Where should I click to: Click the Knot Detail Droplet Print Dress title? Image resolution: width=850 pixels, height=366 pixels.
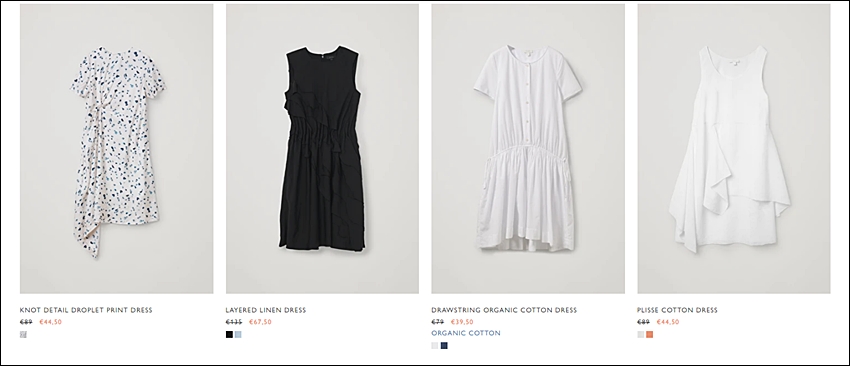[86, 310]
